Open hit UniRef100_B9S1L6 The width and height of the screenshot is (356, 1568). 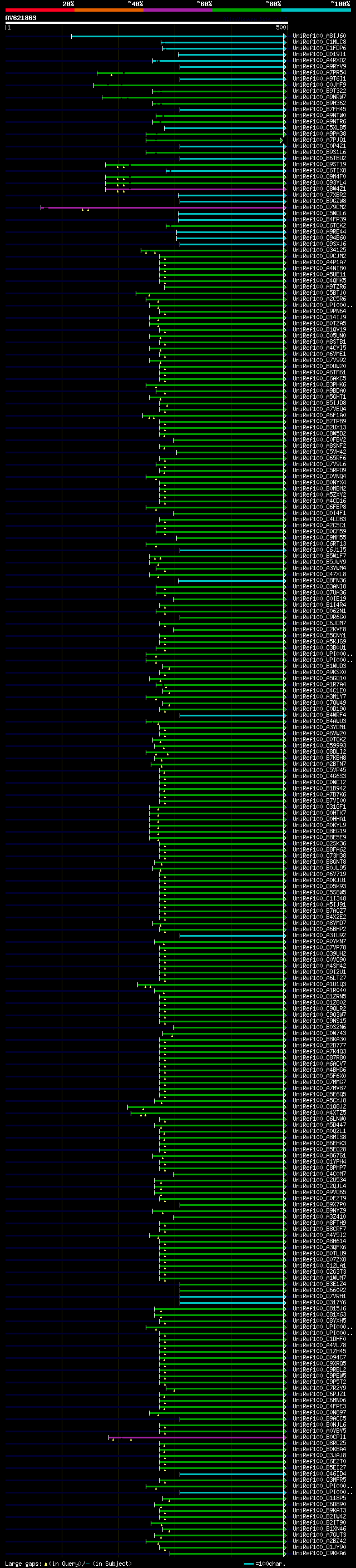pyautogui.click(x=319, y=152)
